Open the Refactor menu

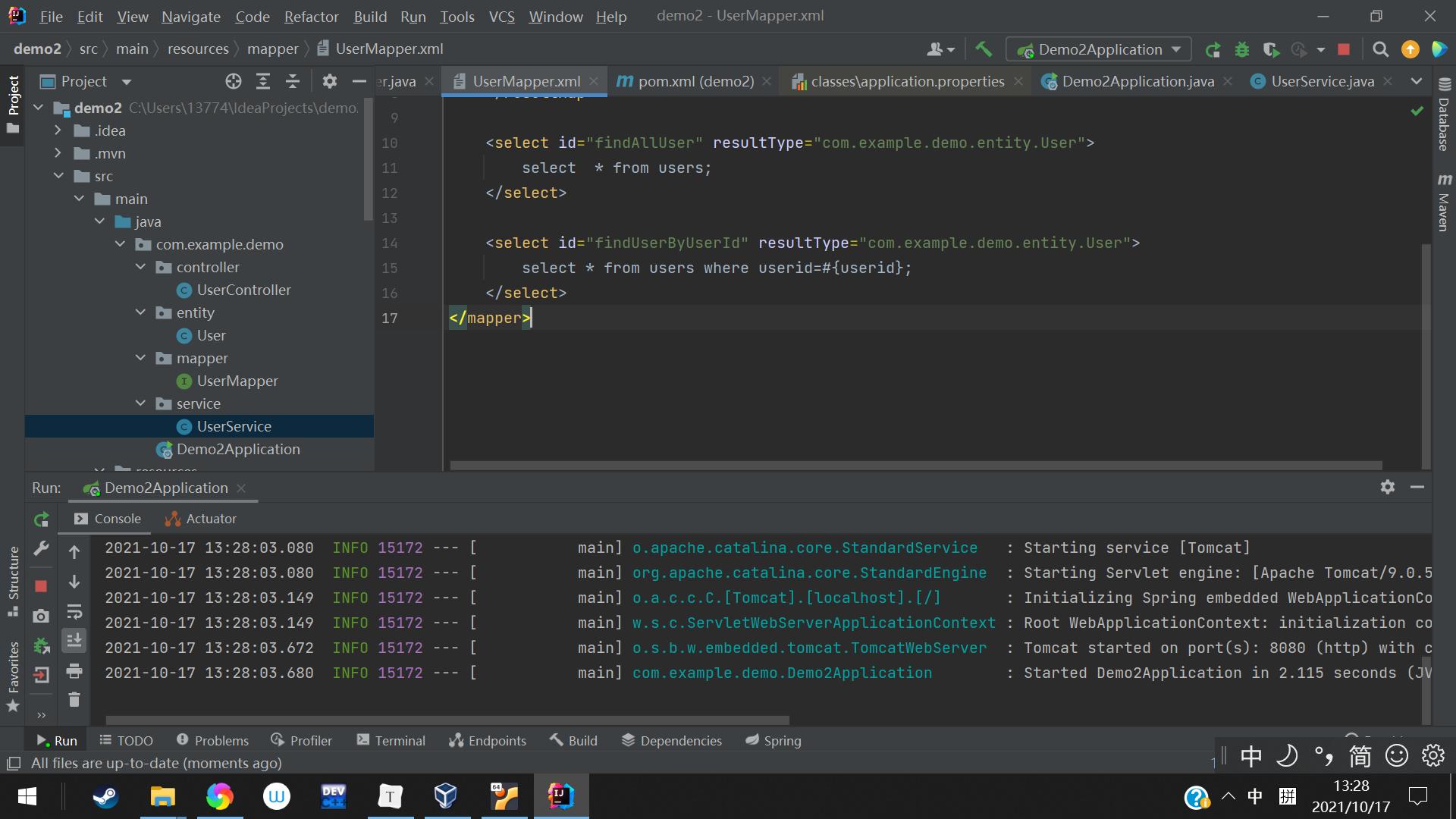311,16
